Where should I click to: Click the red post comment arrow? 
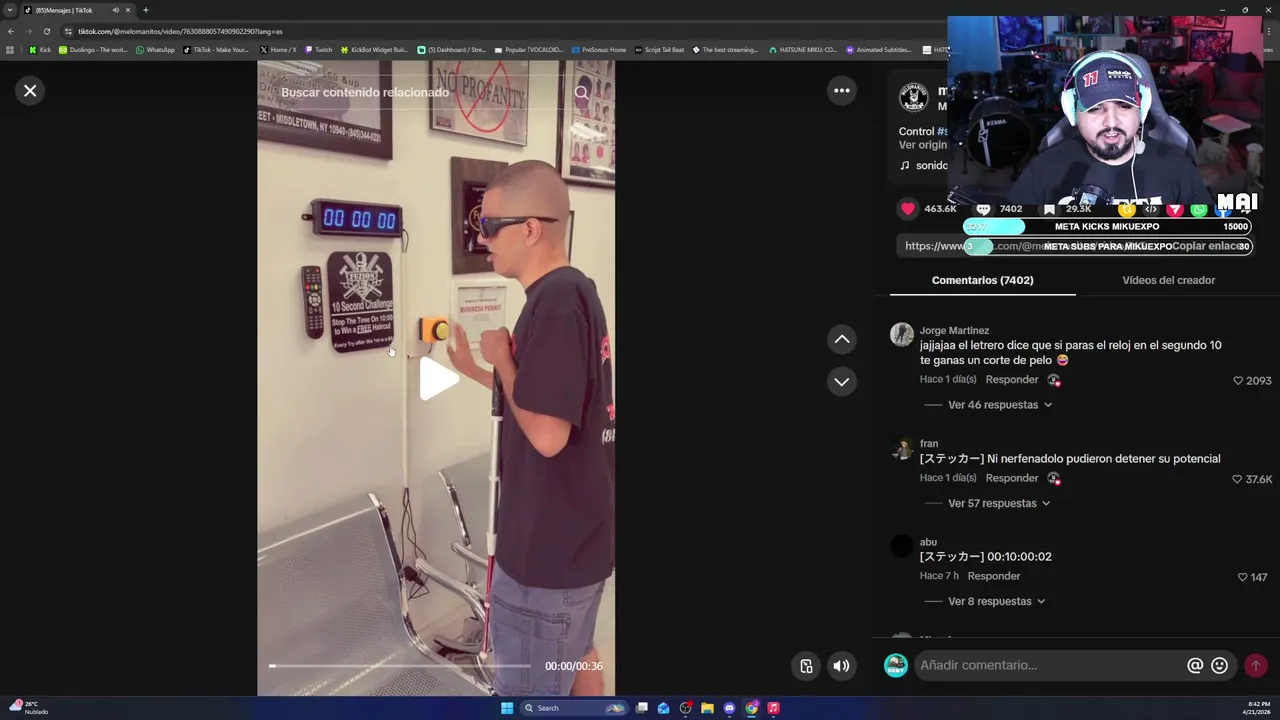(1256, 665)
